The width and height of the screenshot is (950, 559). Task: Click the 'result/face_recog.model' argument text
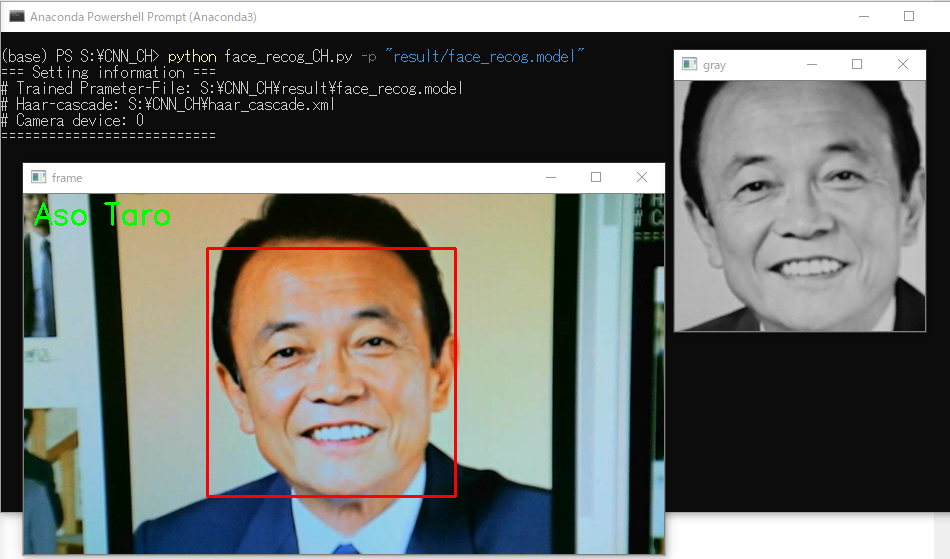click(x=484, y=56)
